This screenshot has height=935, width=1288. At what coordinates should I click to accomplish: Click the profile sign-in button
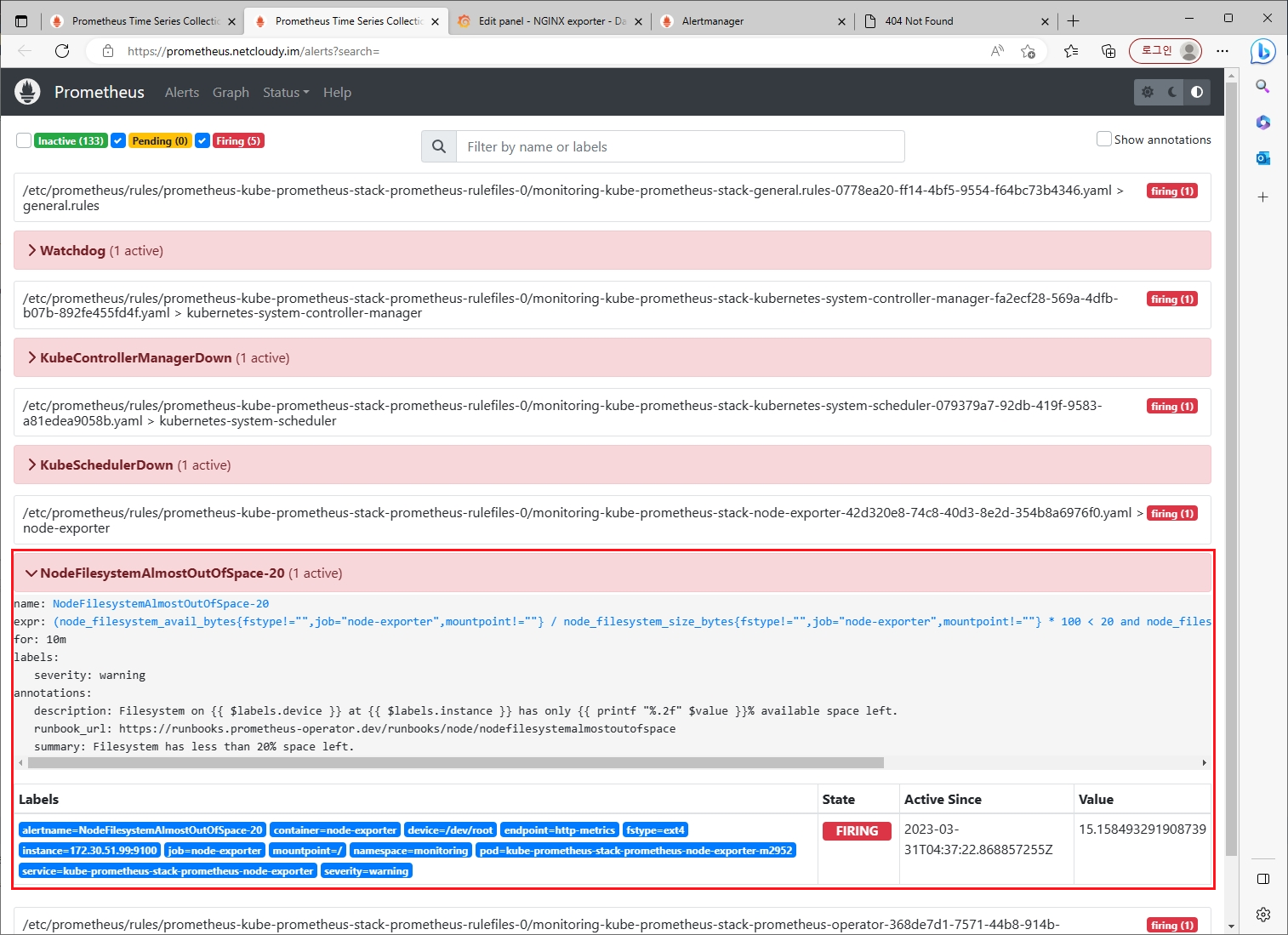pos(1165,51)
